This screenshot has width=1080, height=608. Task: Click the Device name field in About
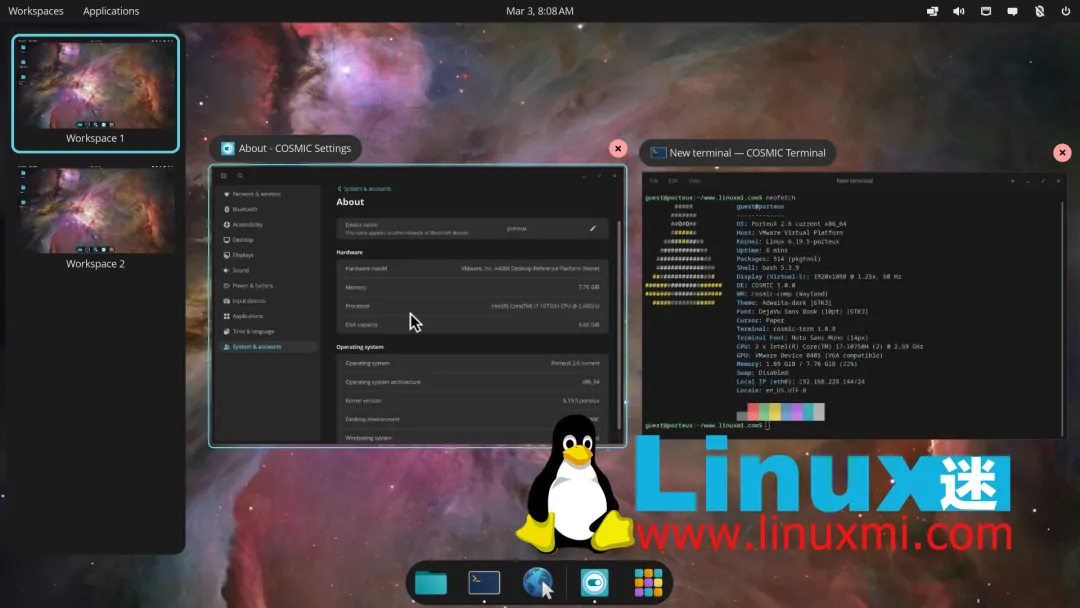472,229
